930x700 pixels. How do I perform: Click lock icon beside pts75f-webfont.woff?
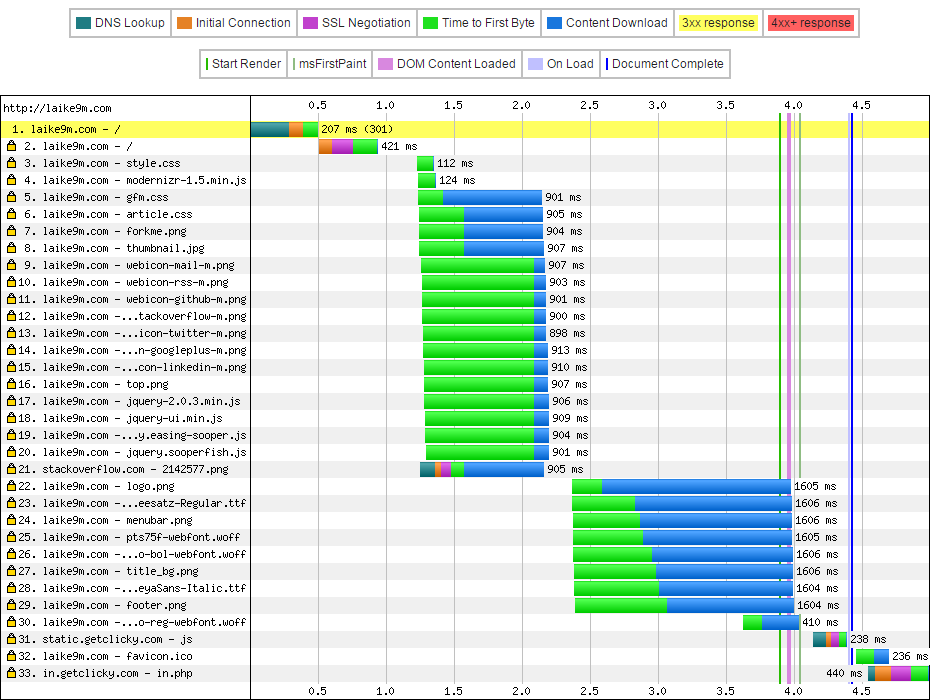pos(11,537)
